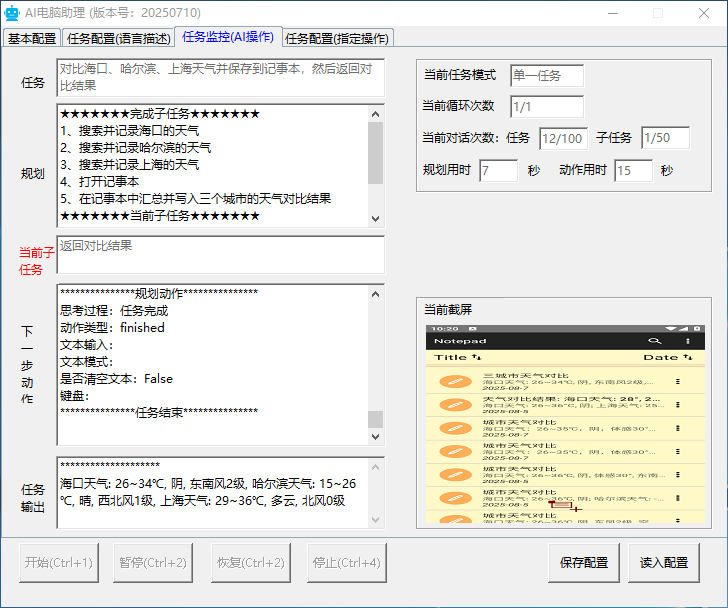The image size is (728, 608).
Task: Click the up arrow of 规划 scrollbar
Action: click(x=376, y=113)
